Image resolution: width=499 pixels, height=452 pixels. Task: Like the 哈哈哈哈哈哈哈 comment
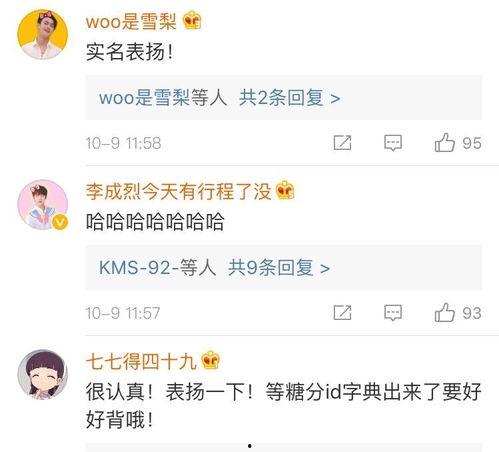coord(445,313)
